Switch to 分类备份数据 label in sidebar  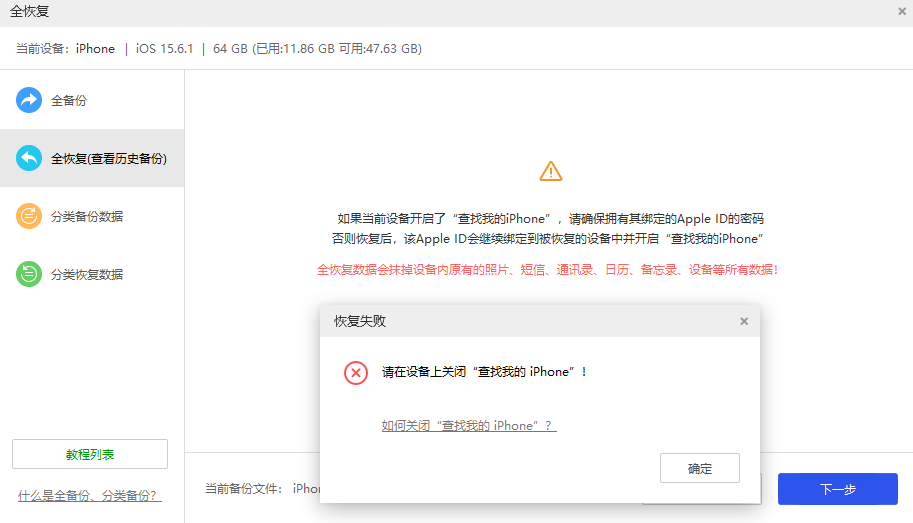coord(87,217)
